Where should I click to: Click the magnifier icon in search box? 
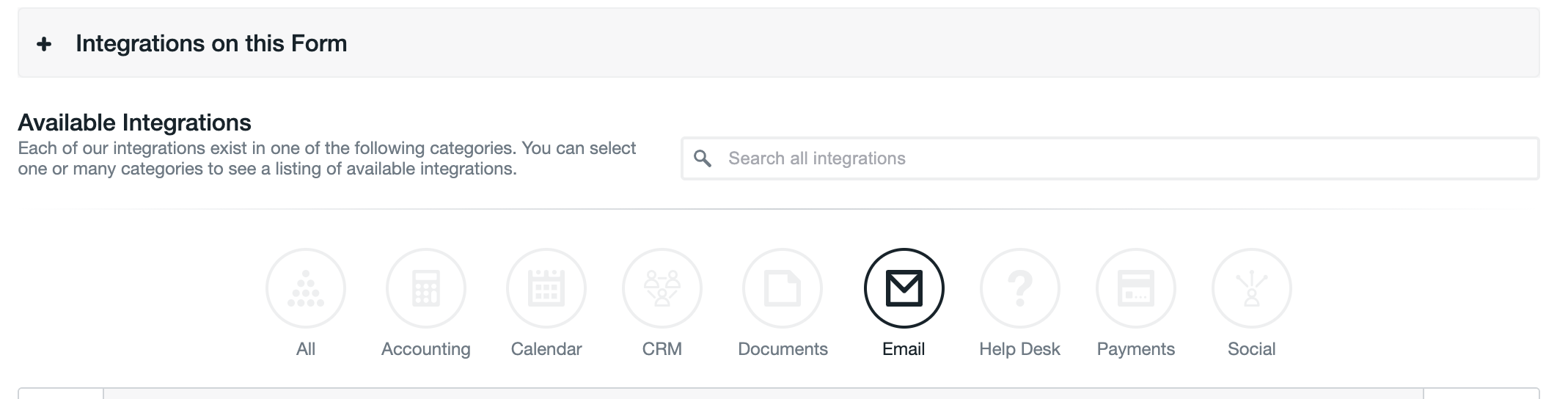coord(703,158)
